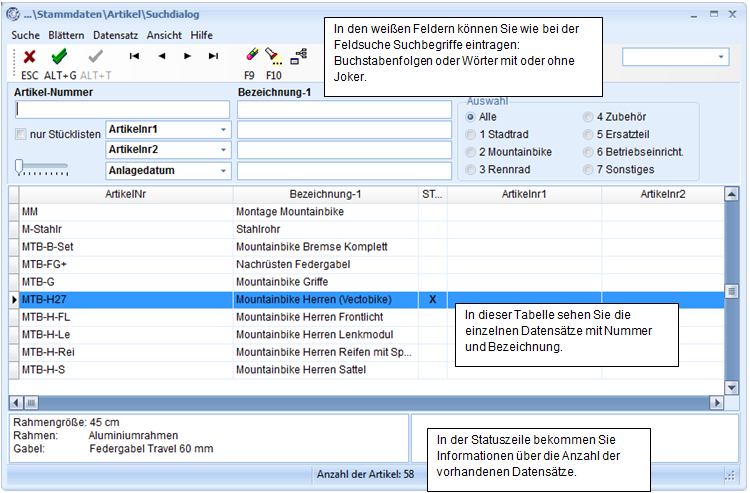Image resolution: width=750 pixels, height=493 pixels.
Task: Open the Suche menu
Action: point(25,35)
